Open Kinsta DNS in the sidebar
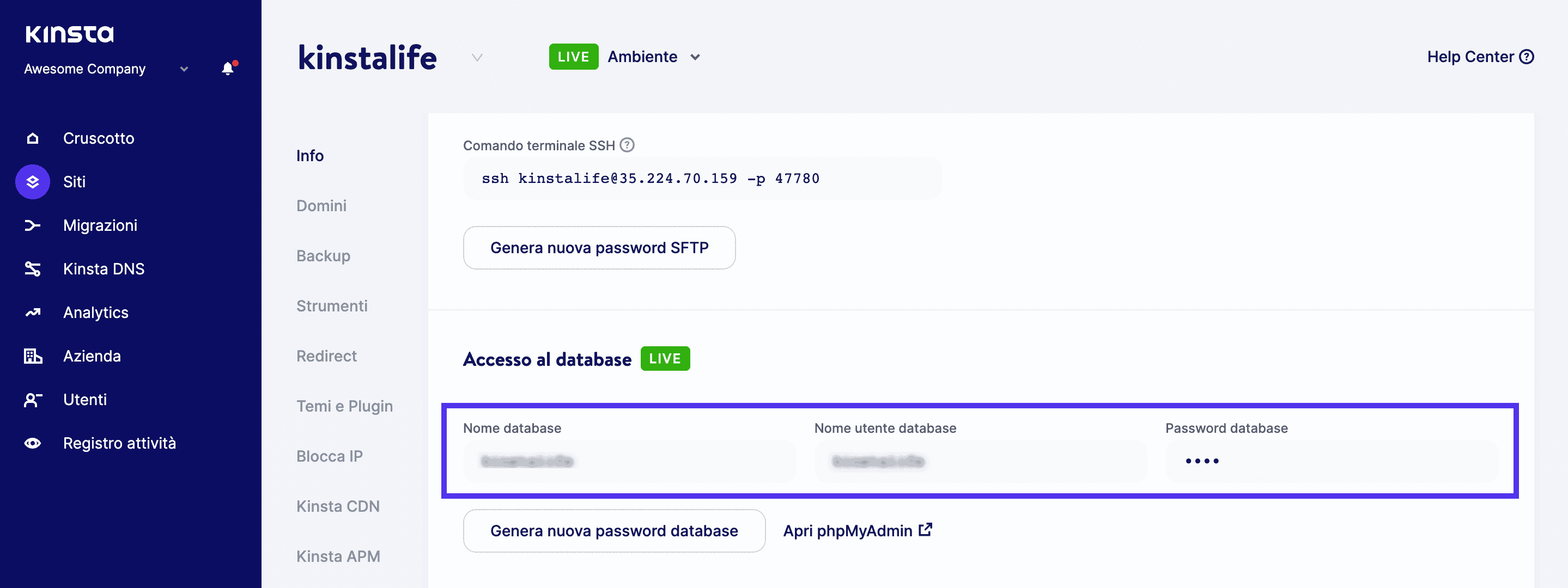The height and width of the screenshot is (588, 1568). (104, 269)
